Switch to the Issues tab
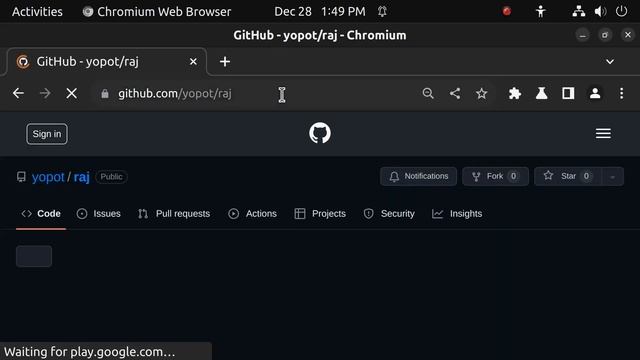 click(x=99, y=213)
